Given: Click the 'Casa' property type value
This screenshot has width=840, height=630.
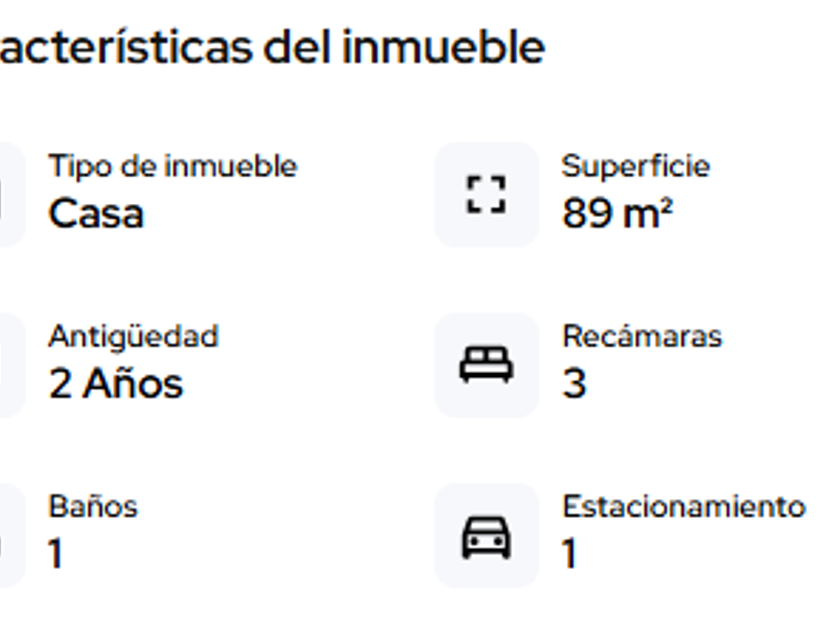Looking at the screenshot, I should coord(96,213).
